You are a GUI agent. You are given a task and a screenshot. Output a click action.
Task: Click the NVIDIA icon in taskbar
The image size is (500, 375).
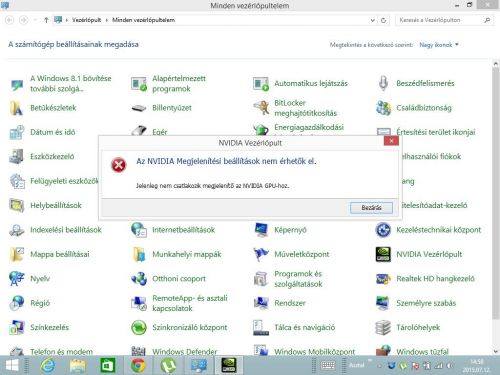[x=229, y=365]
